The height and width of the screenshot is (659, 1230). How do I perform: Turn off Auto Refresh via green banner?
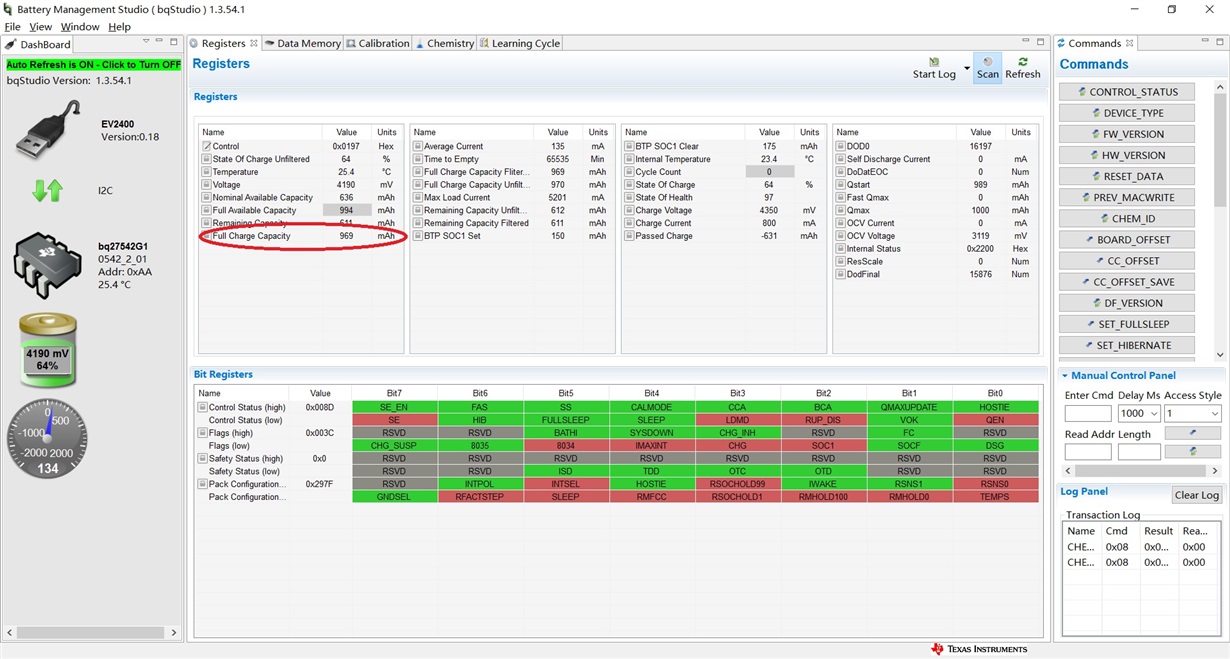[x=94, y=64]
